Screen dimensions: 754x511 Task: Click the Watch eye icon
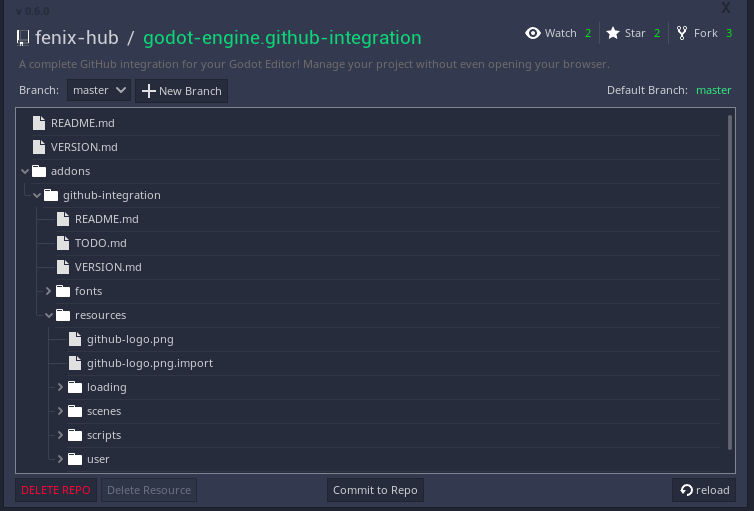(x=533, y=33)
